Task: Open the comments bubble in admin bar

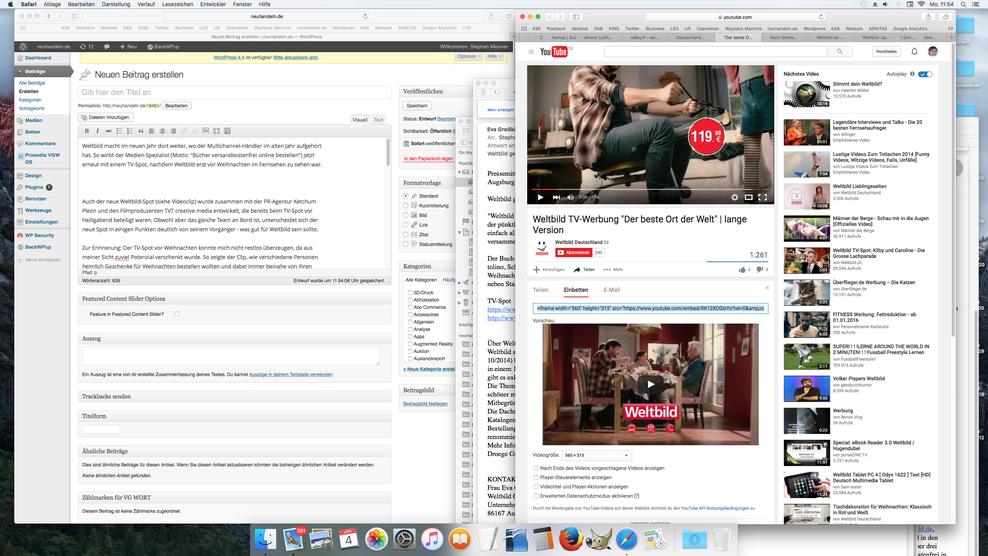Action: (106, 47)
